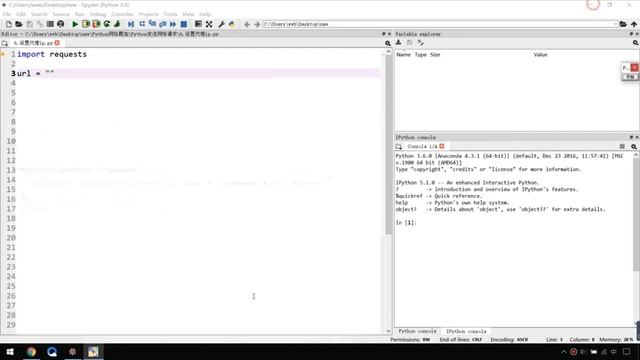Open the Debug menu

tap(98, 14)
